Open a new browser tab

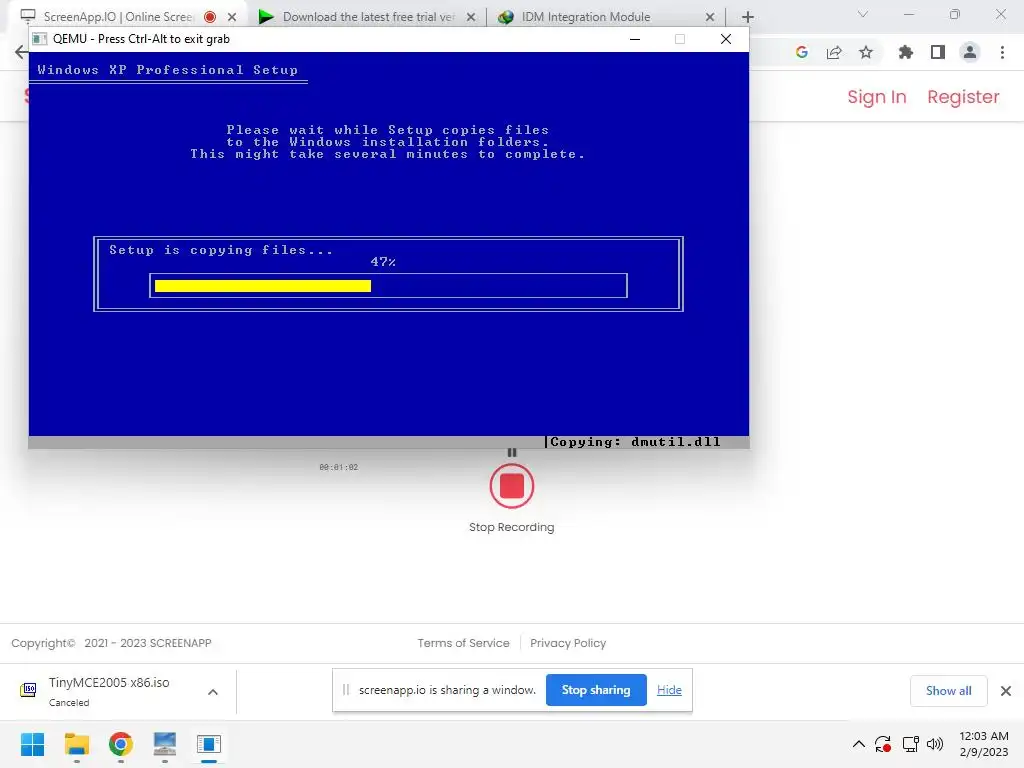(x=748, y=17)
